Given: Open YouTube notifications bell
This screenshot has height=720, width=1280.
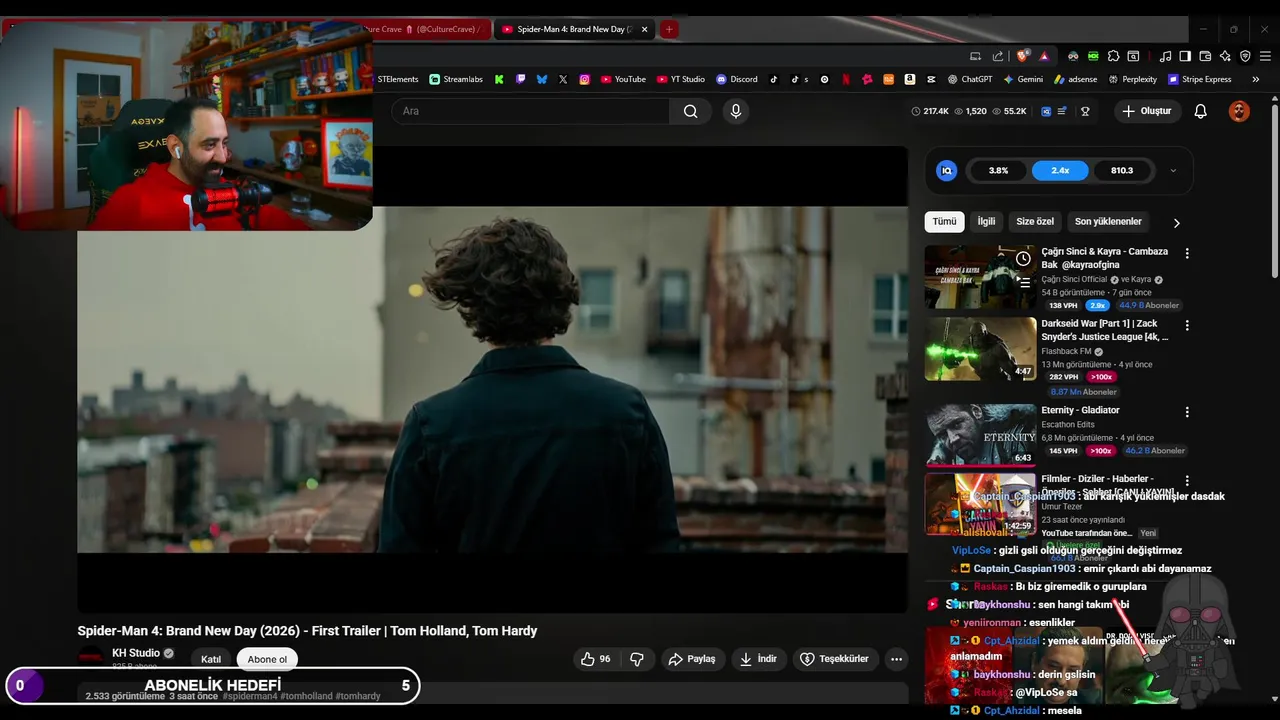Looking at the screenshot, I should [1200, 111].
